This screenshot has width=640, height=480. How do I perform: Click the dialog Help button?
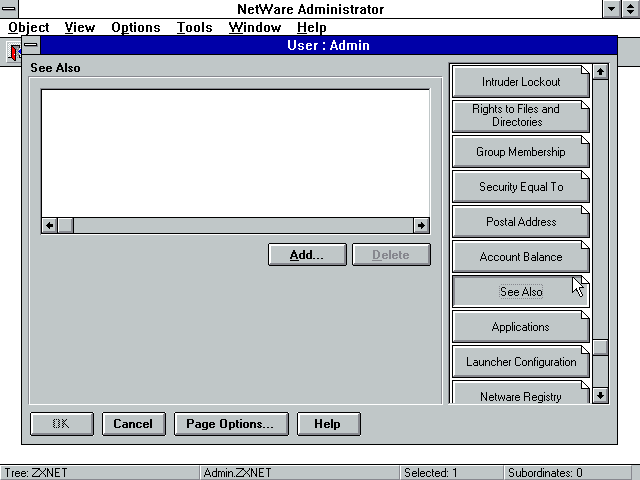click(x=329, y=424)
